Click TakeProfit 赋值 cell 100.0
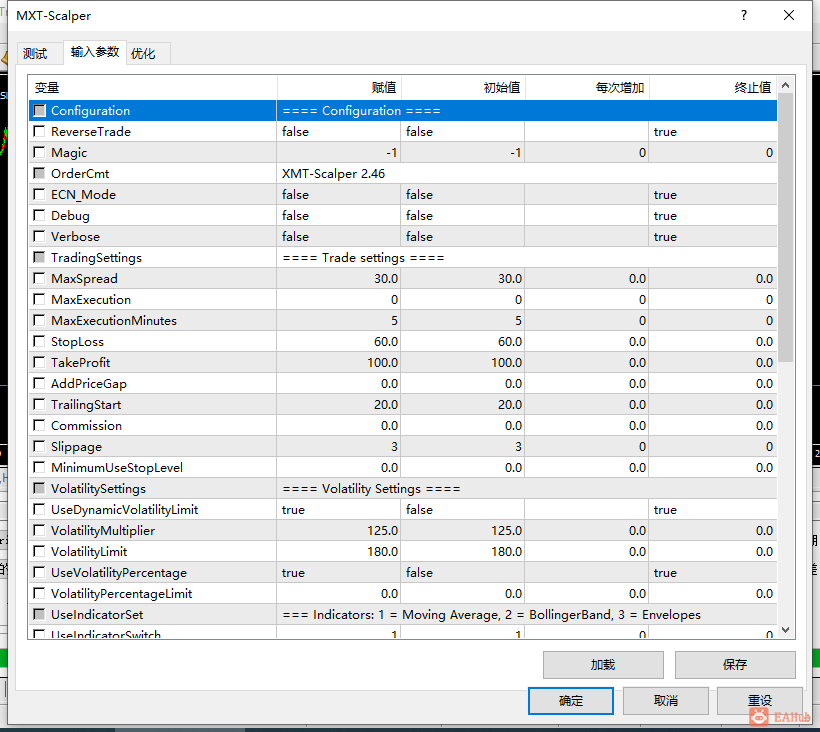The image size is (820, 732). coord(339,362)
